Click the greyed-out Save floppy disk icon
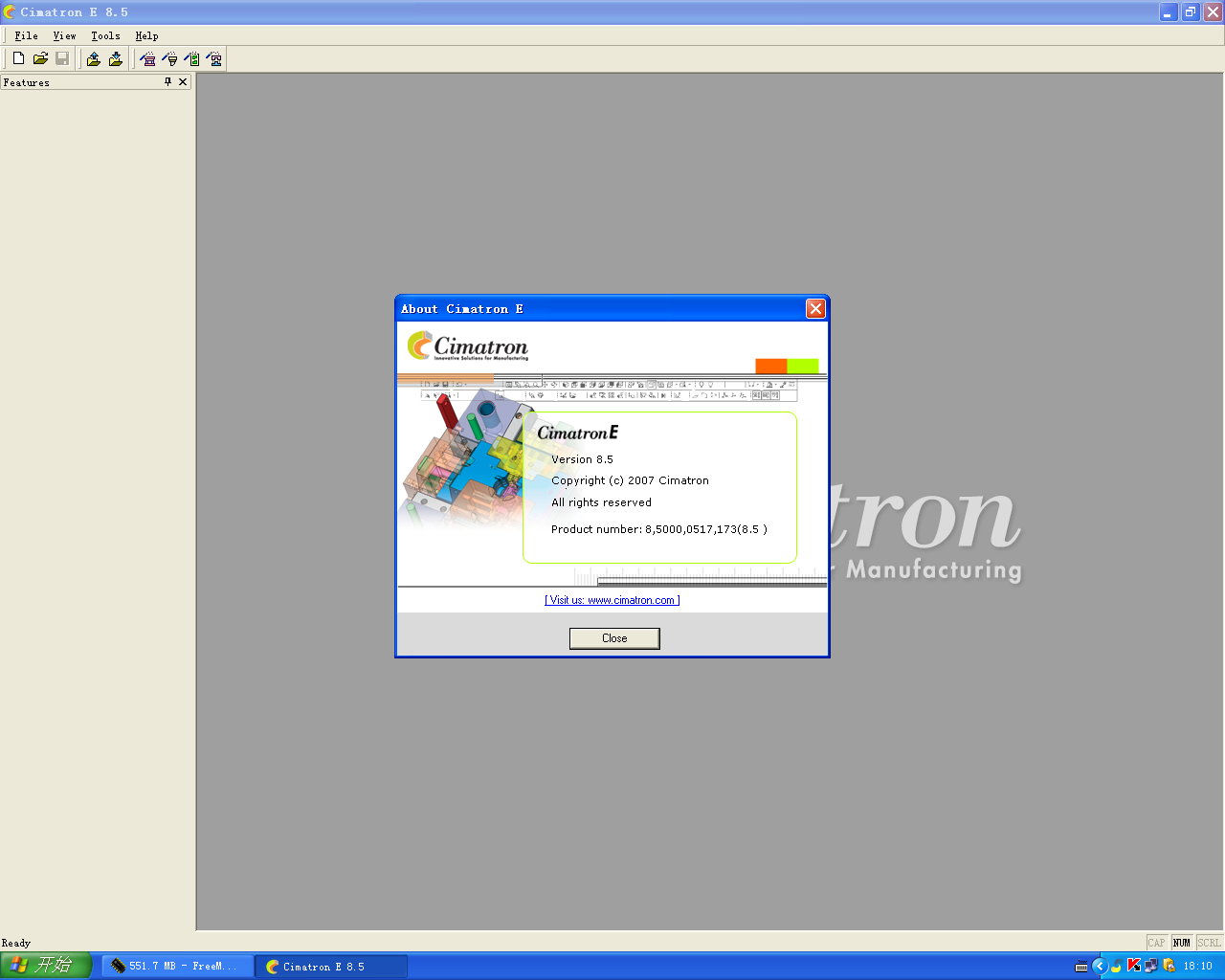The height and width of the screenshot is (980, 1225). (x=62, y=59)
